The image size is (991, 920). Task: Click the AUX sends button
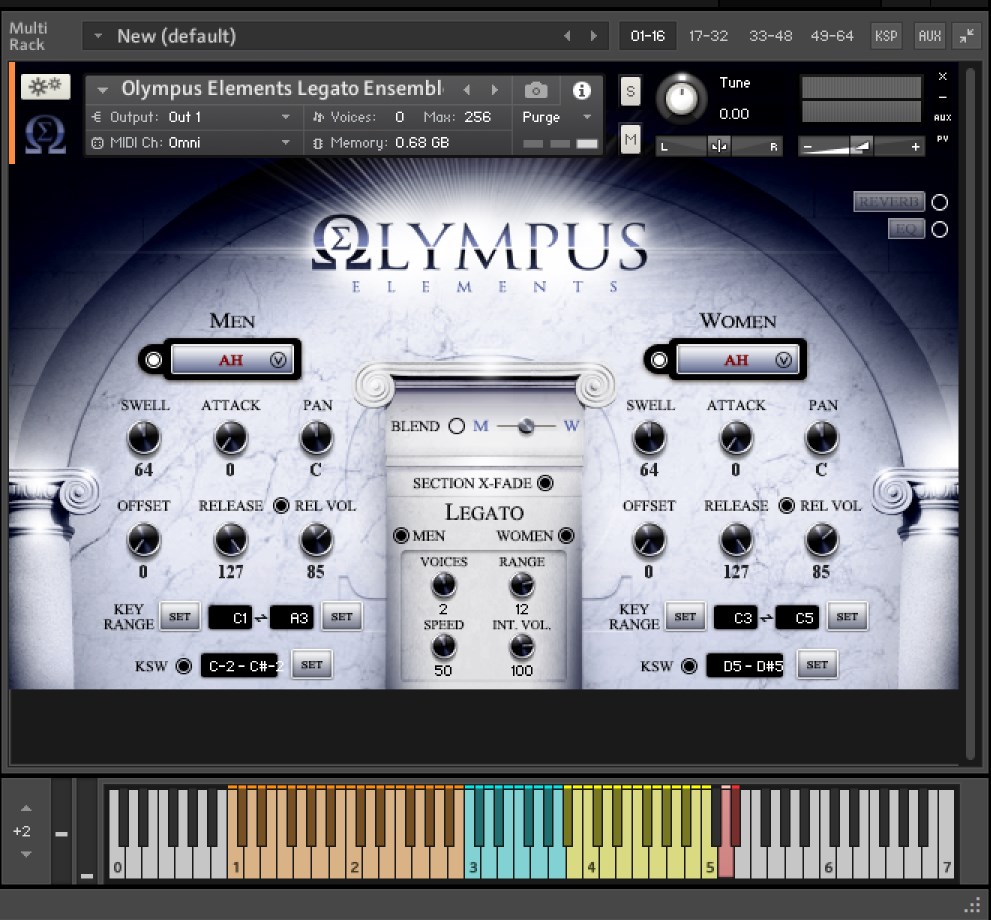[x=930, y=36]
